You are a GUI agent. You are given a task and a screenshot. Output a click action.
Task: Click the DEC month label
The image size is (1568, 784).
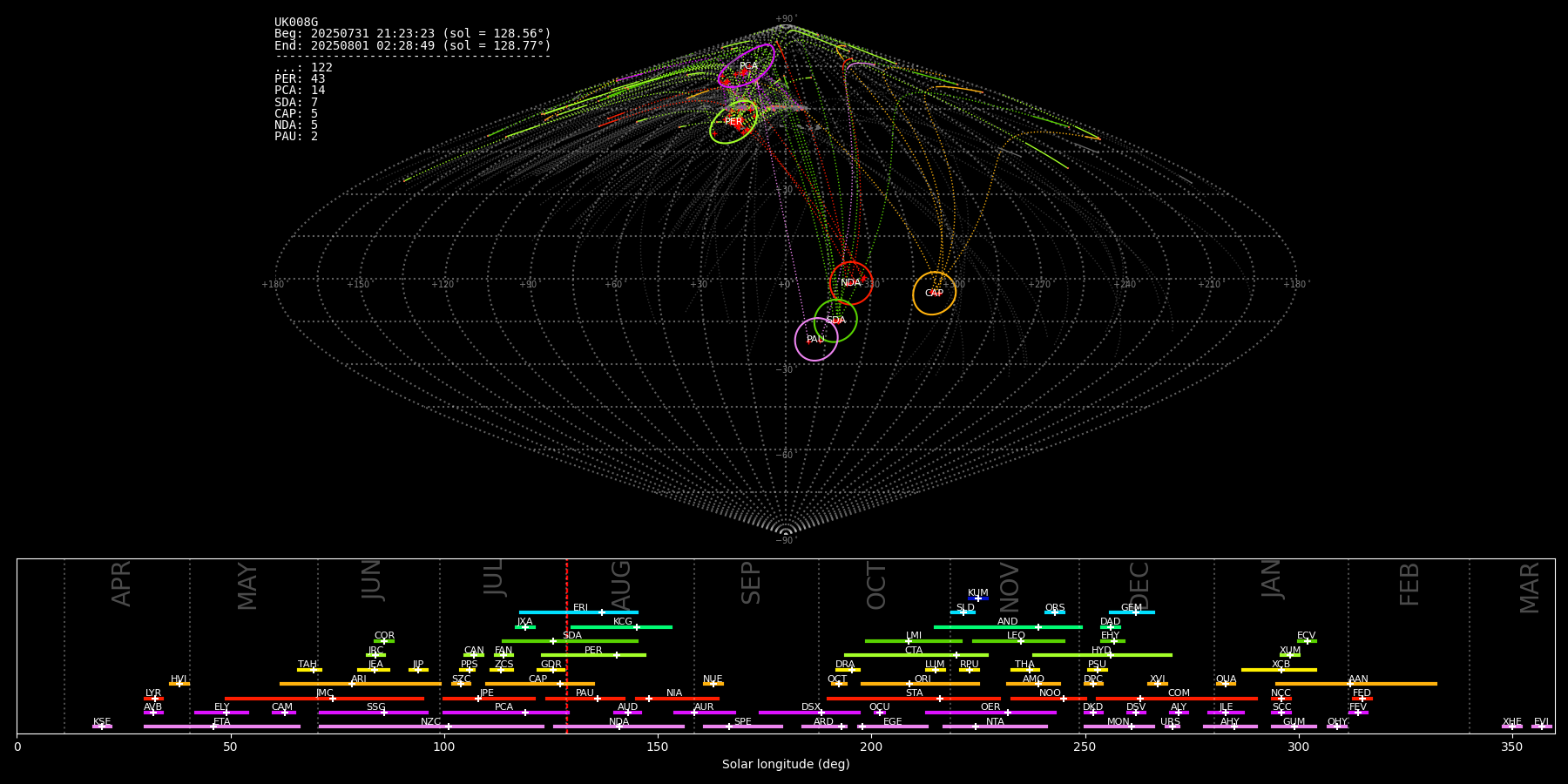[x=1139, y=585]
